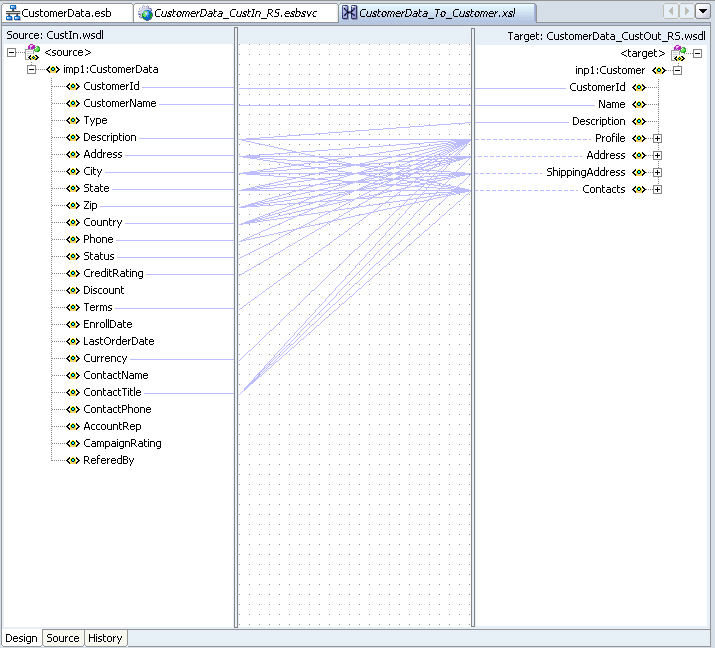Click the target Name element icon
The width and height of the screenshot is (715, 648).
(x=639, y=104)
